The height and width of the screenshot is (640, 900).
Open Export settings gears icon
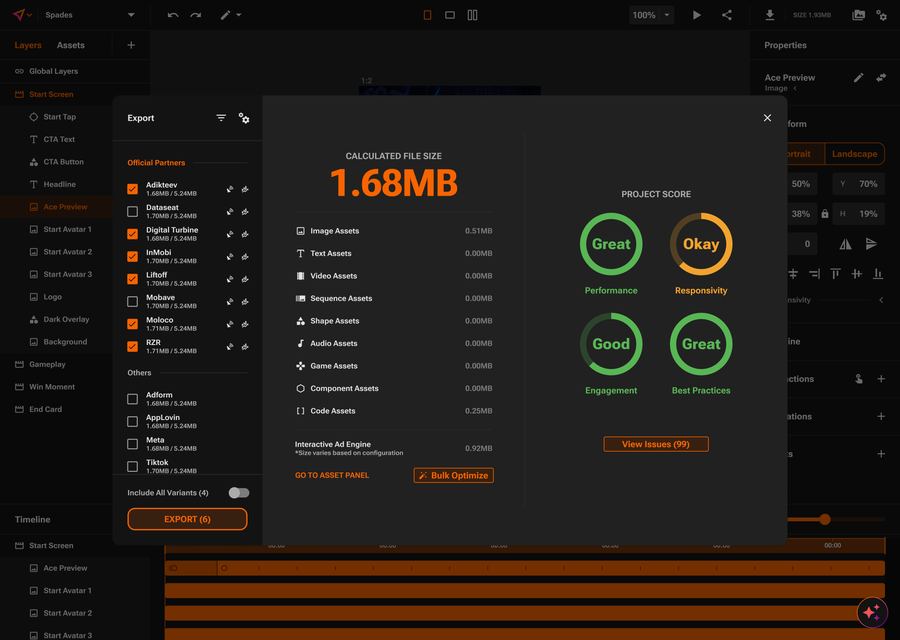(x=244, y=118)
